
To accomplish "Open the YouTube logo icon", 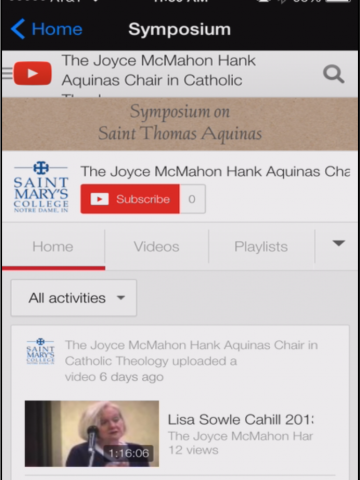I will coord(32,73).
